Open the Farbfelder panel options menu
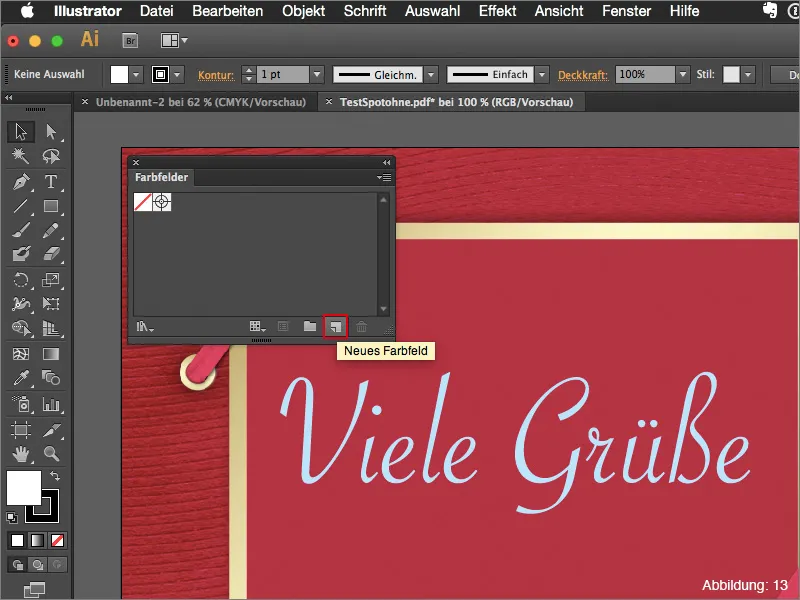Image resolution: width=800 pixels, height=600 pixels. (384, 178)
